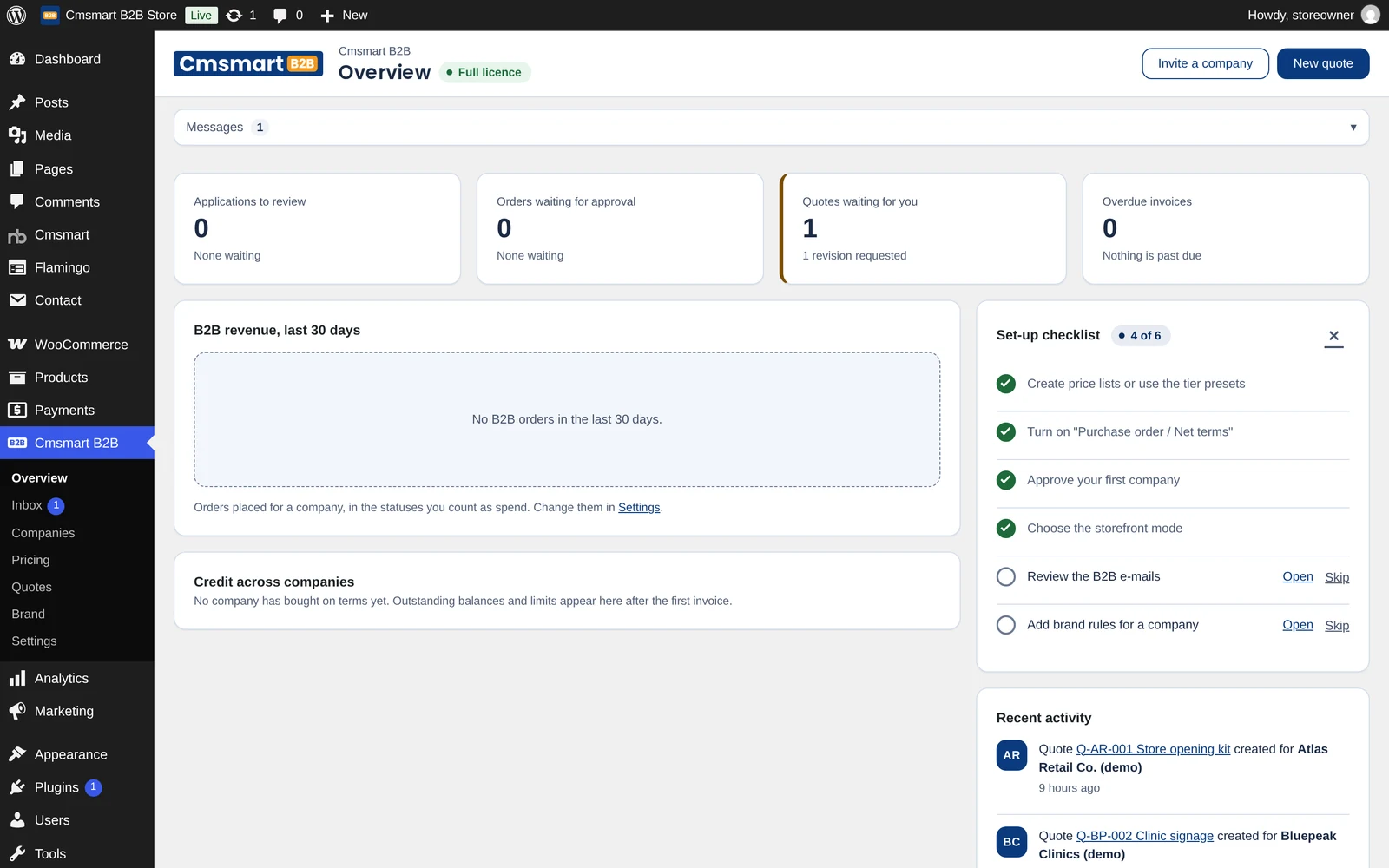Open the Users menu
The image size is (1389, 868).
[77, 820]
